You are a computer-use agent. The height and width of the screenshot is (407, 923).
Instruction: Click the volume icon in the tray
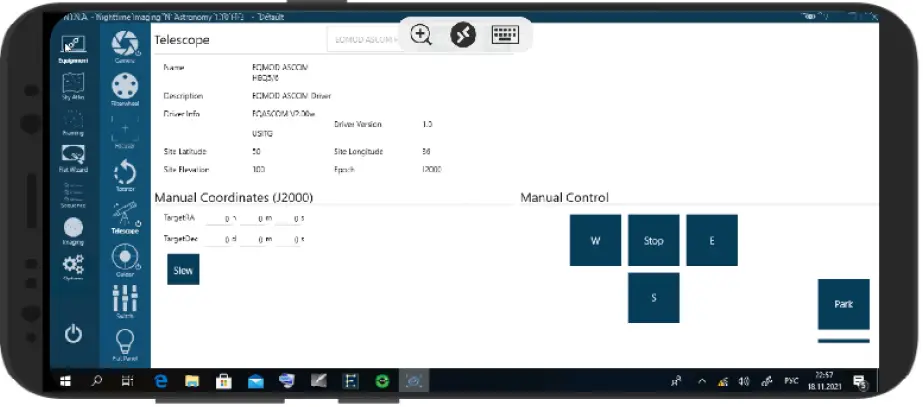744,382
